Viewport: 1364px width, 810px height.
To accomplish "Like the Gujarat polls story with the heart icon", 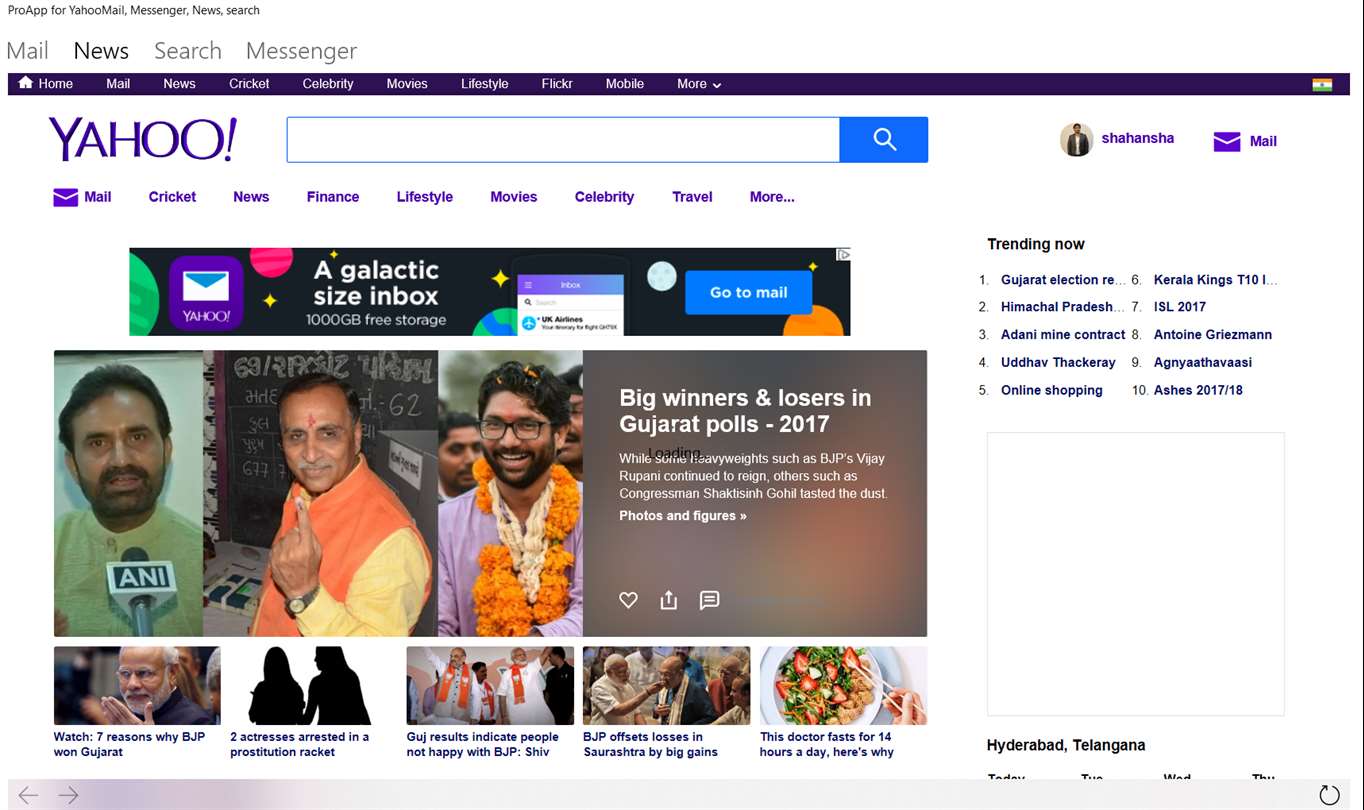I will (x=628, y=600).
